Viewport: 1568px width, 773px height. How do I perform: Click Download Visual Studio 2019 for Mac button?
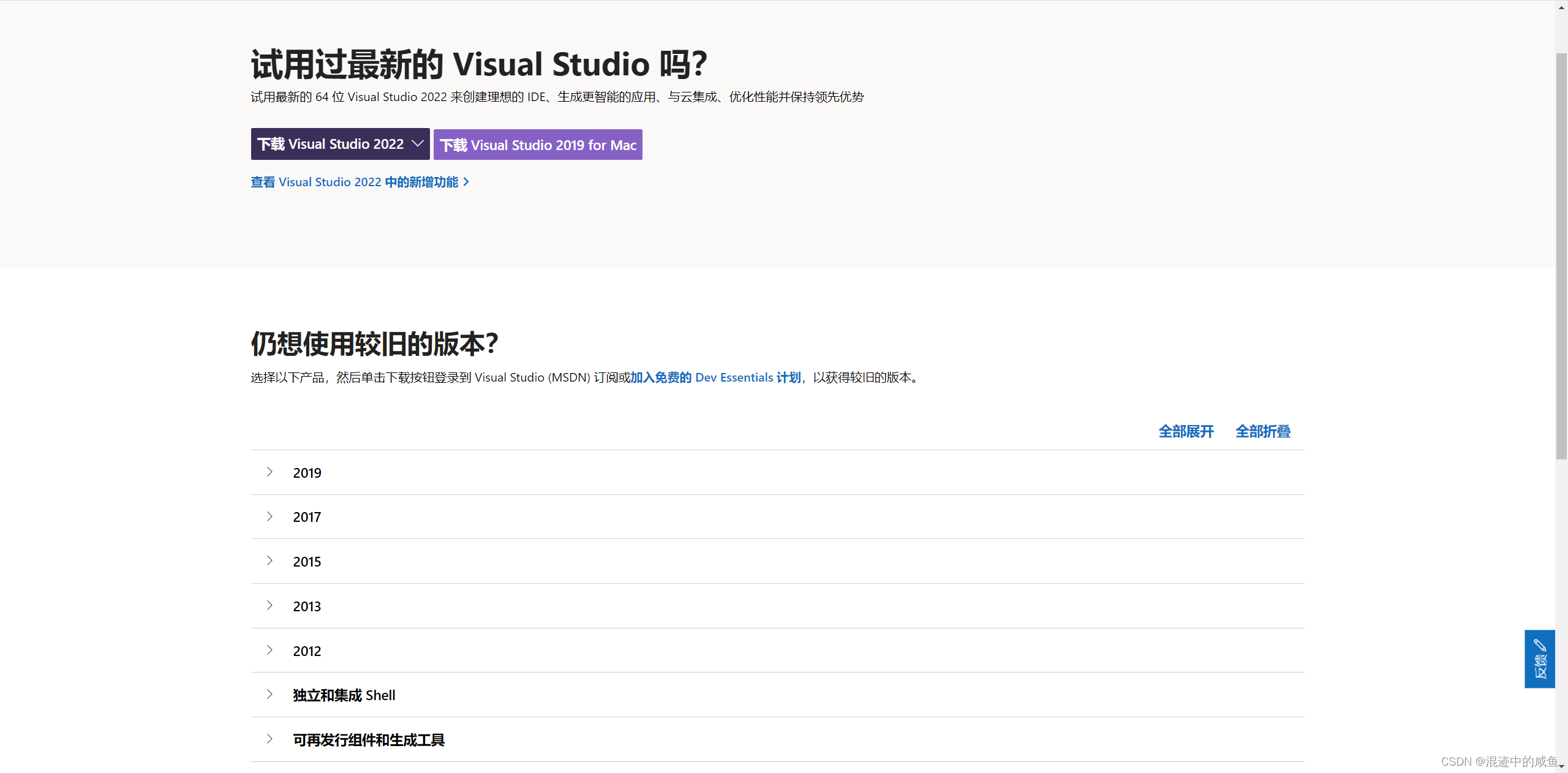(538, 145)
